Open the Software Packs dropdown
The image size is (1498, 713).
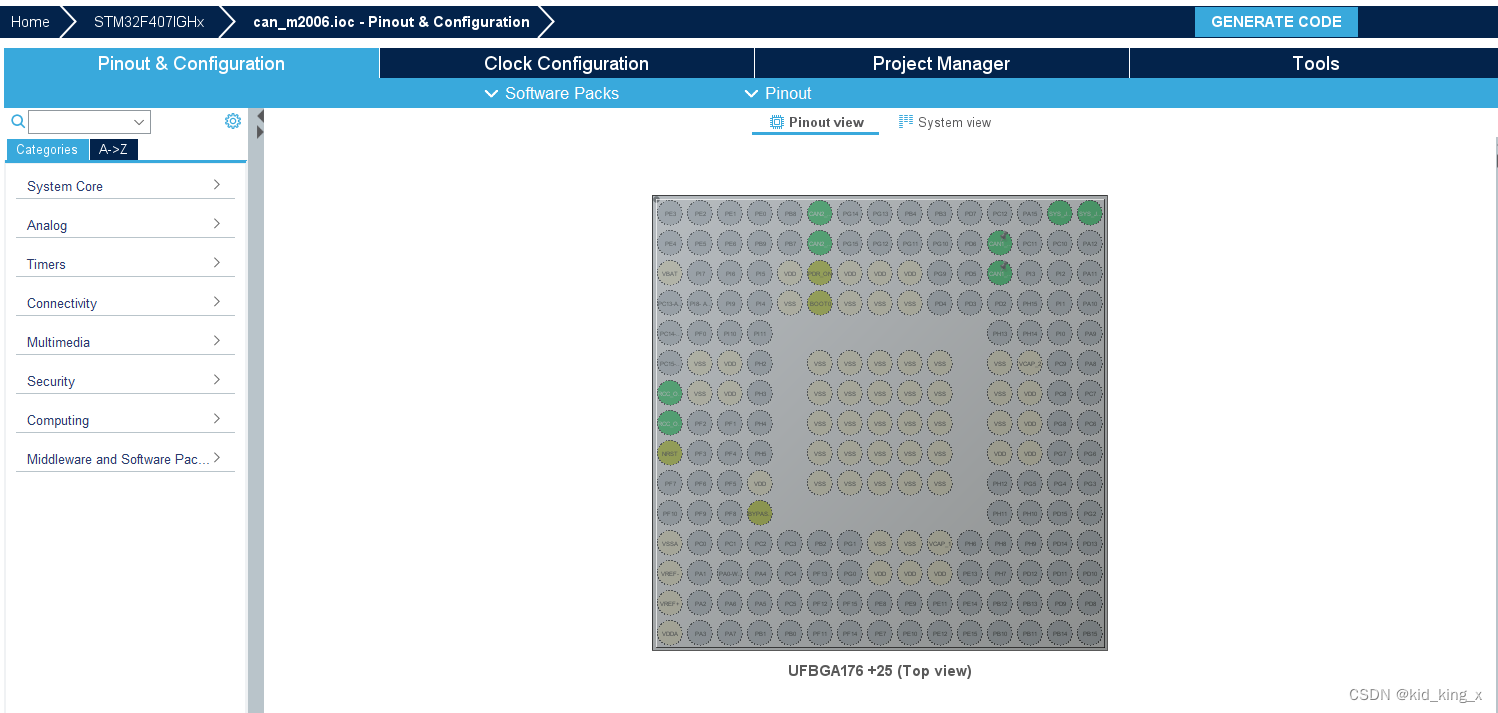click(551, 93)
